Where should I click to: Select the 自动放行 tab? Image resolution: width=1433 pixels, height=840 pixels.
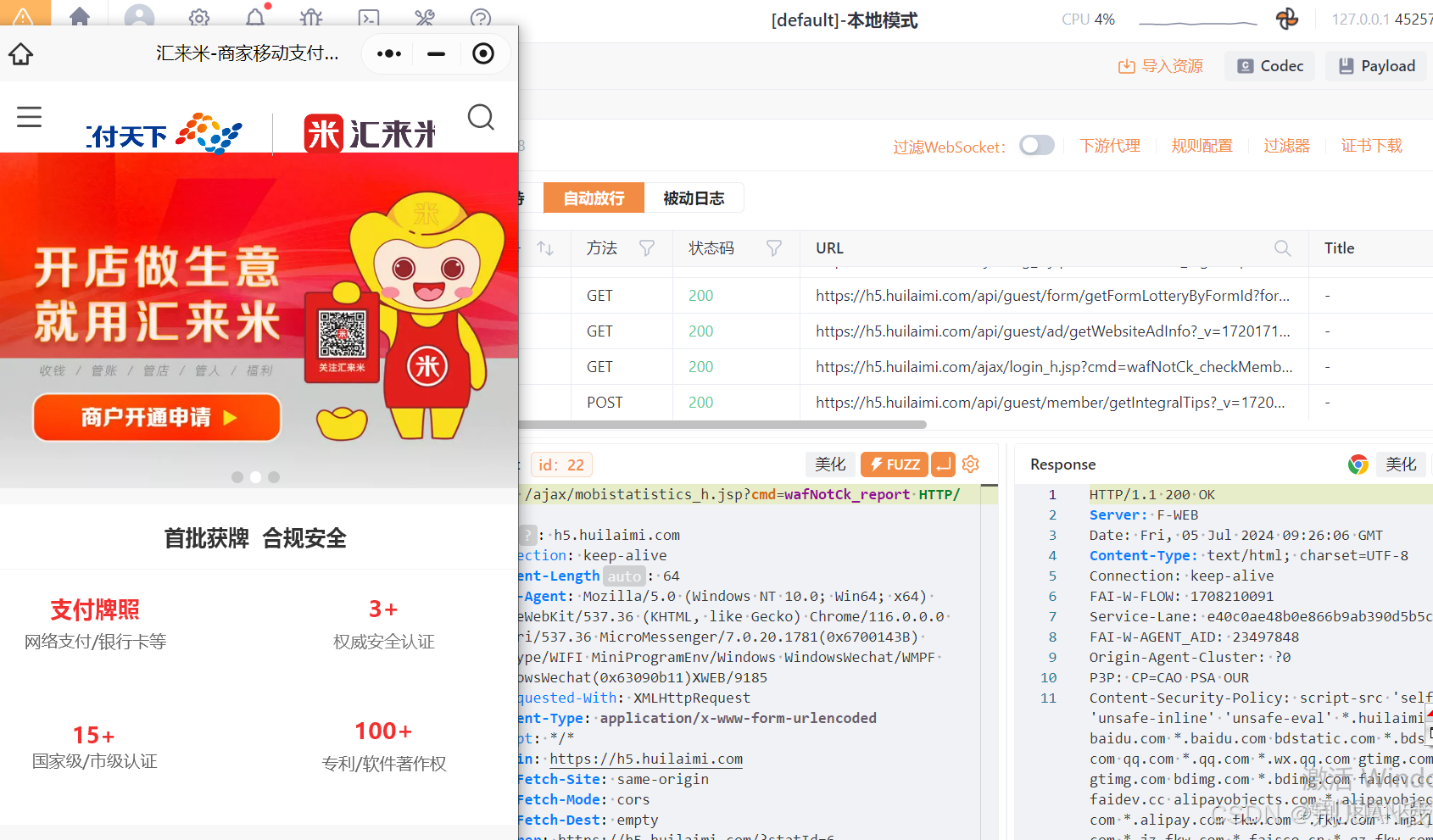click(594, 197)
